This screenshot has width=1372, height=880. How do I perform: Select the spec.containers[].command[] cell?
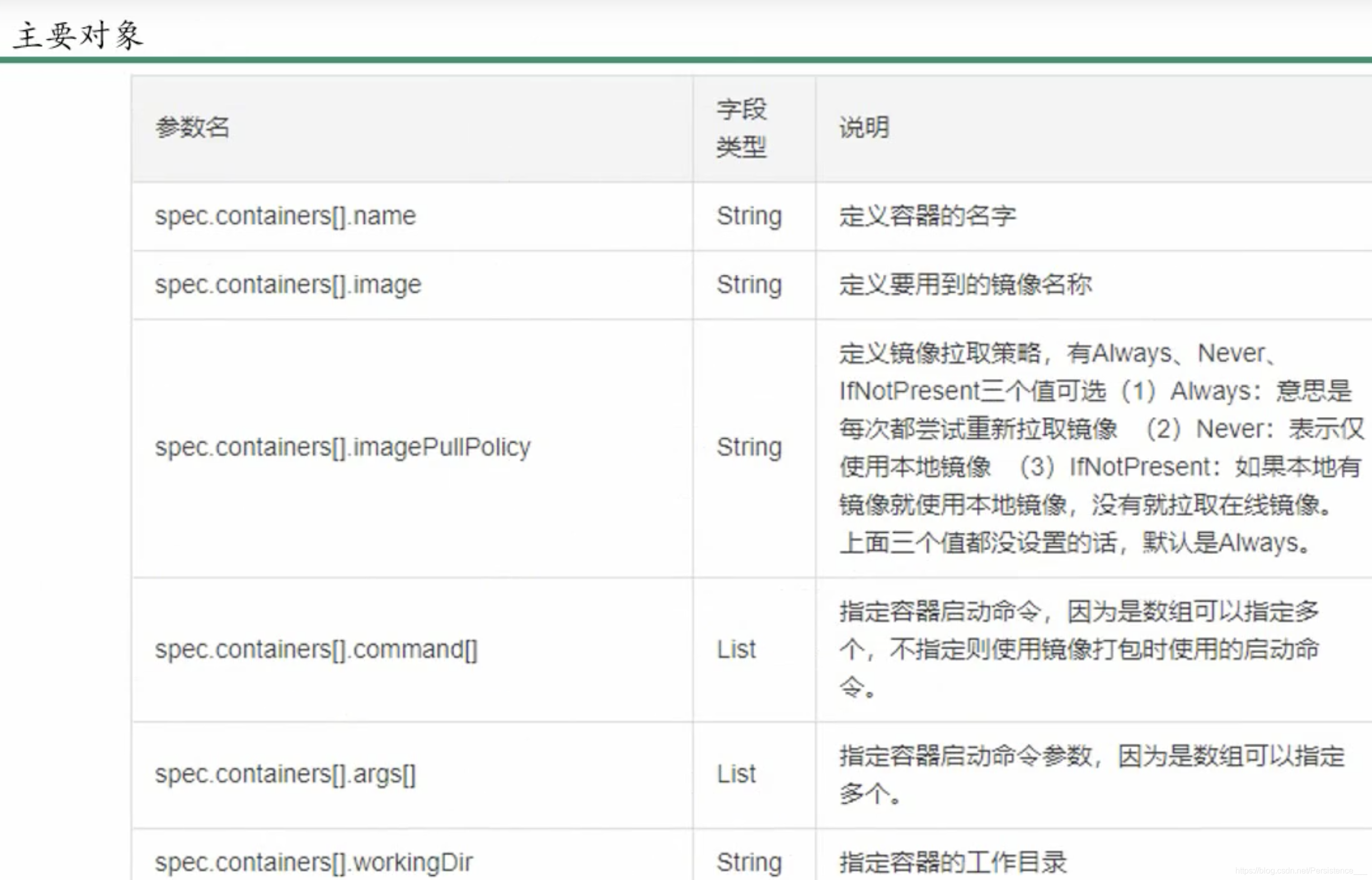(316, 649)
